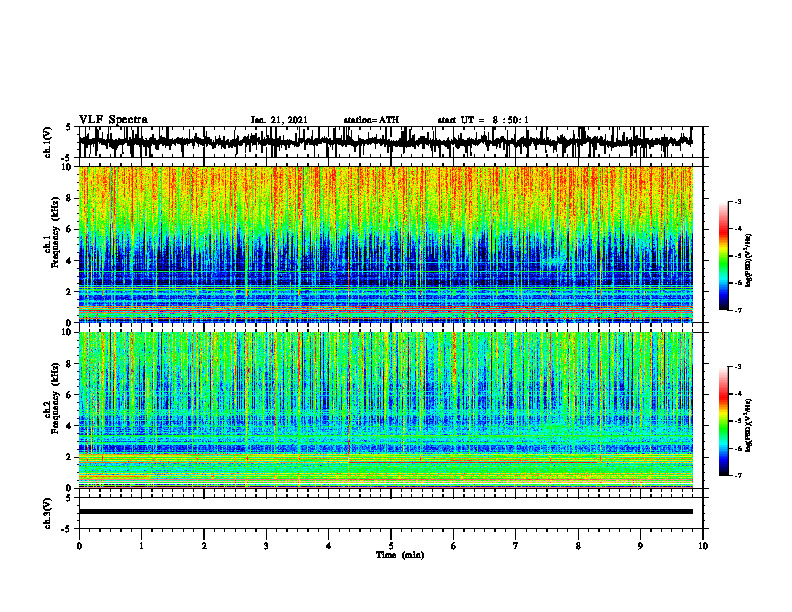Click time axis tick label "3"

click(266, 546)
